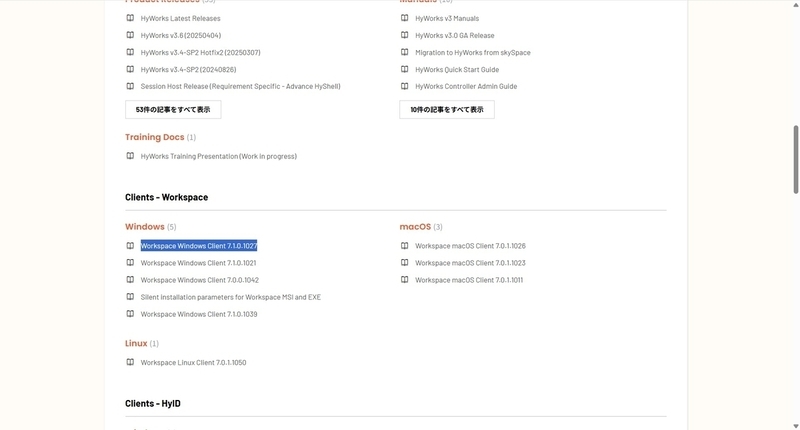Screen dimensions: 800x430
Task: Open HyWorks v3.4-SP2 (20240826) article
Action: [x=188, y=69]
